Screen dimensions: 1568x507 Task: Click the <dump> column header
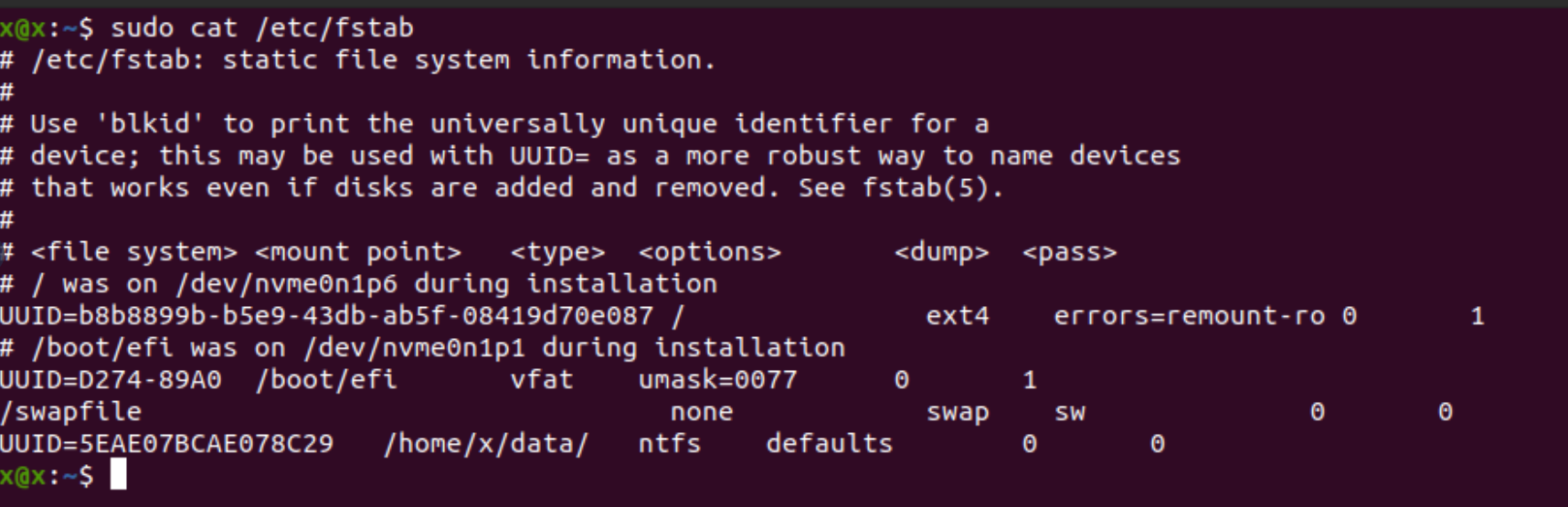942,252
